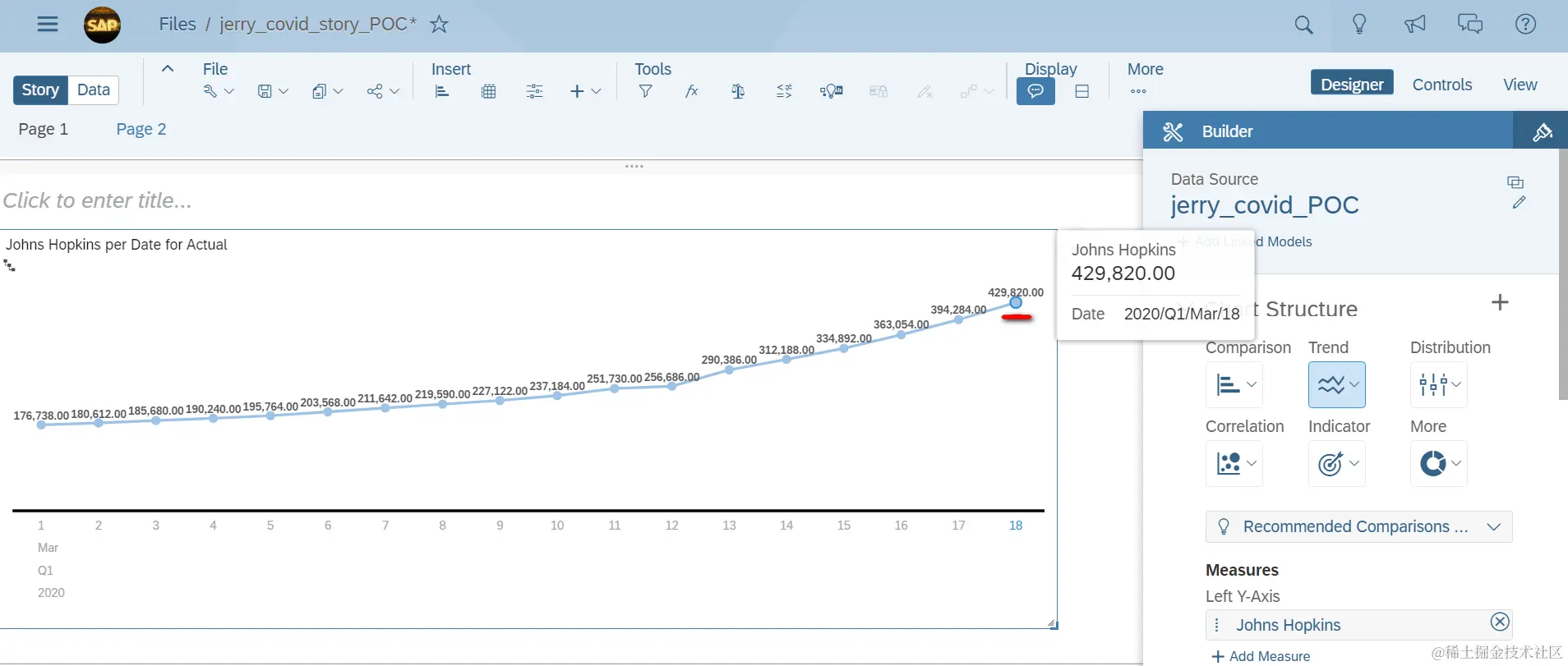Image resolution: width=1568 pixels, height=666 pixels.
Task: Open the search icon in header
Action: click(x=1303, y=25)
